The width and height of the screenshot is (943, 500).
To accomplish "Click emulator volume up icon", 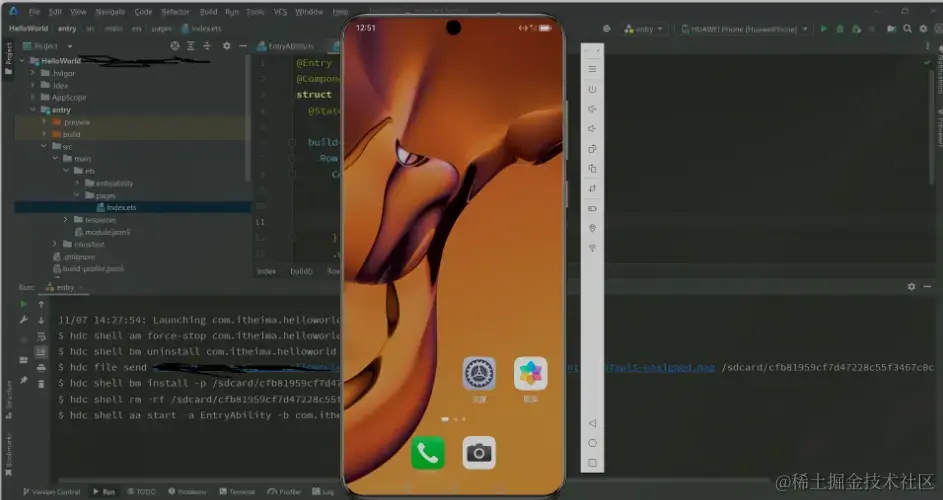I will 592,109.
